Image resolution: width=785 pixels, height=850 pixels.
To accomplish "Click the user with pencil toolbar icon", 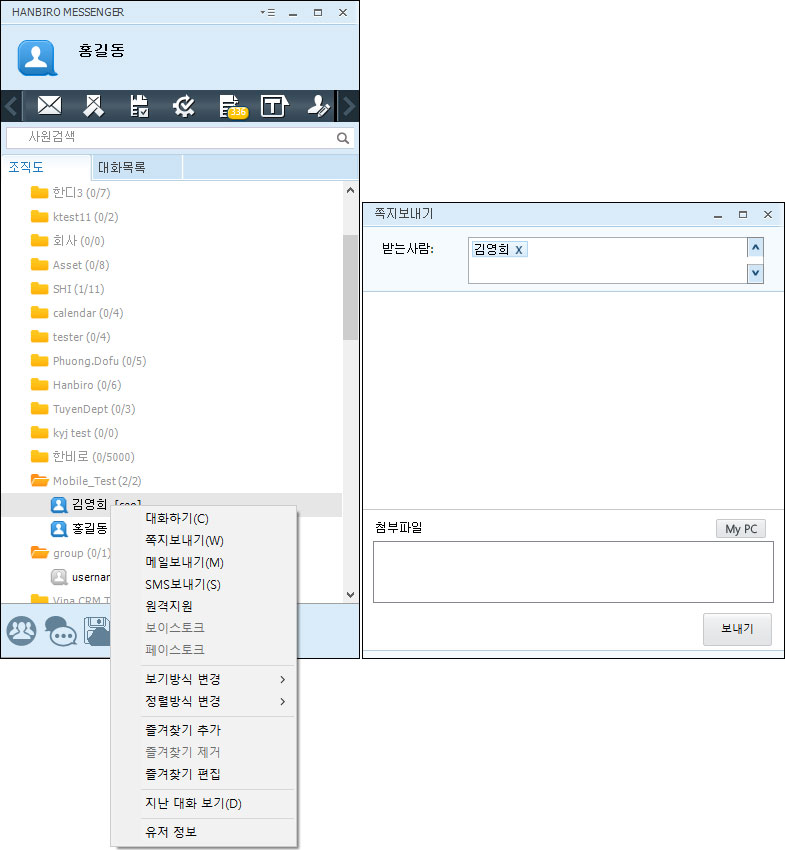I will coord(318,106).
